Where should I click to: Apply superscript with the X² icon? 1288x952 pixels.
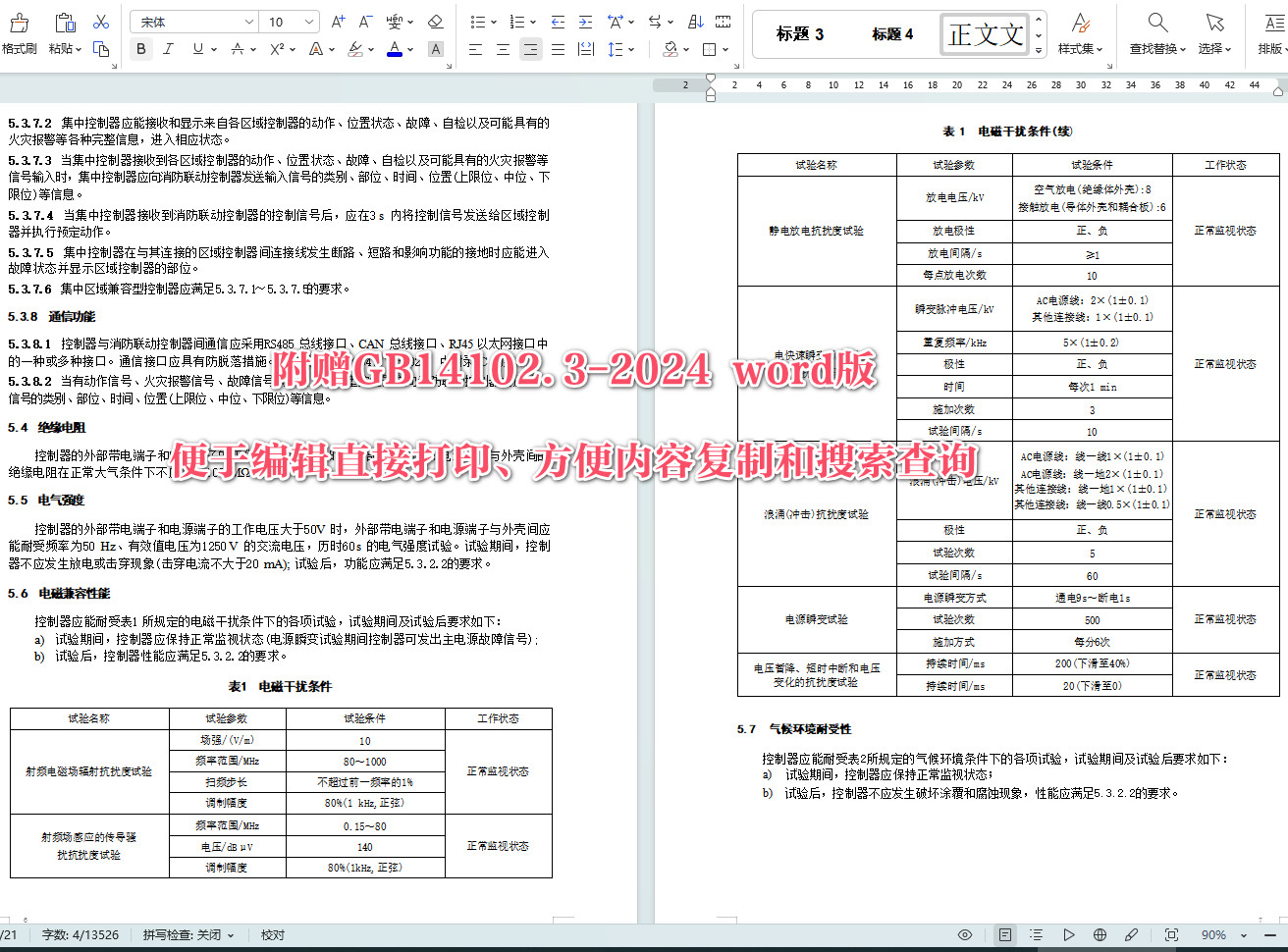276,49
